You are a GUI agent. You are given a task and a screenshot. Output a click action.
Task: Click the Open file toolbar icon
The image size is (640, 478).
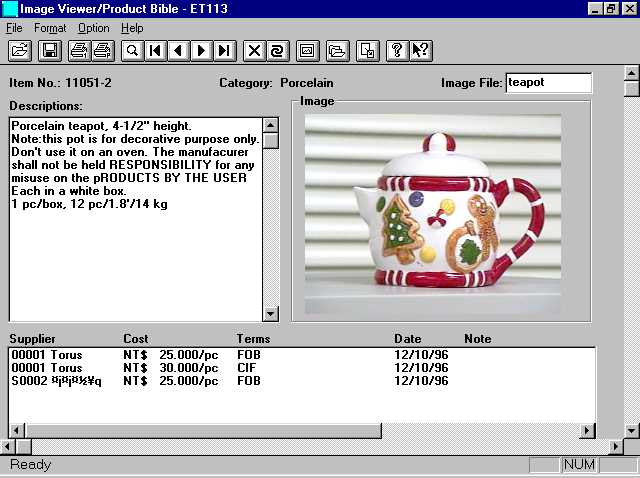(20, 51)
